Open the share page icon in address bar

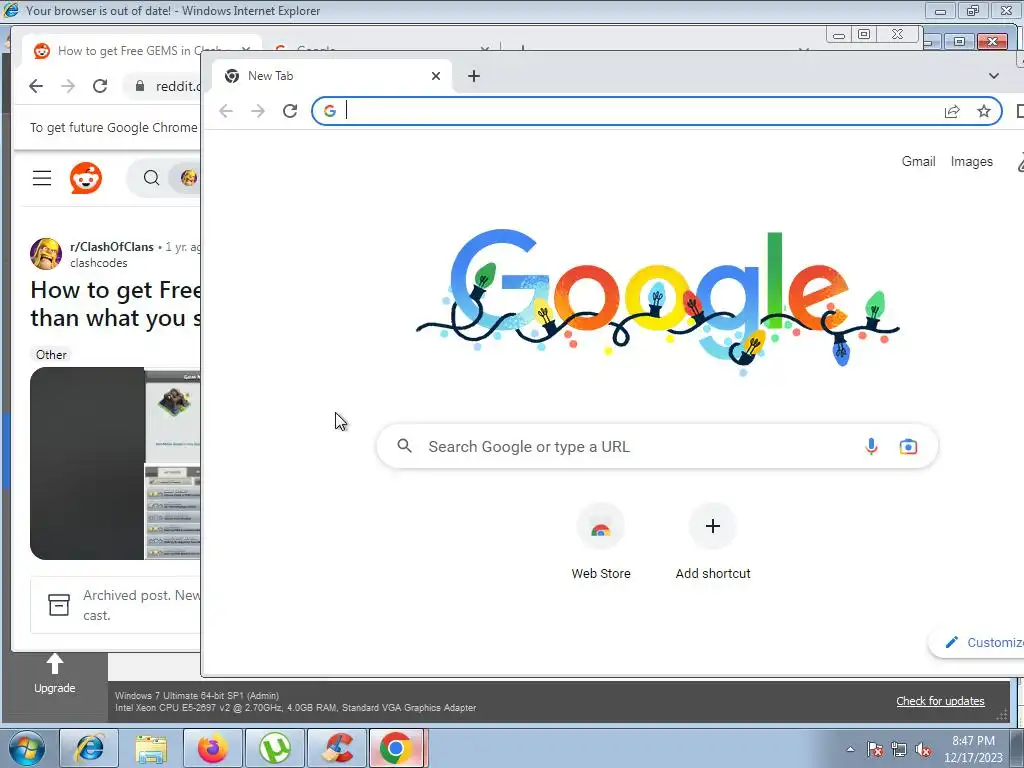[952, 111]
